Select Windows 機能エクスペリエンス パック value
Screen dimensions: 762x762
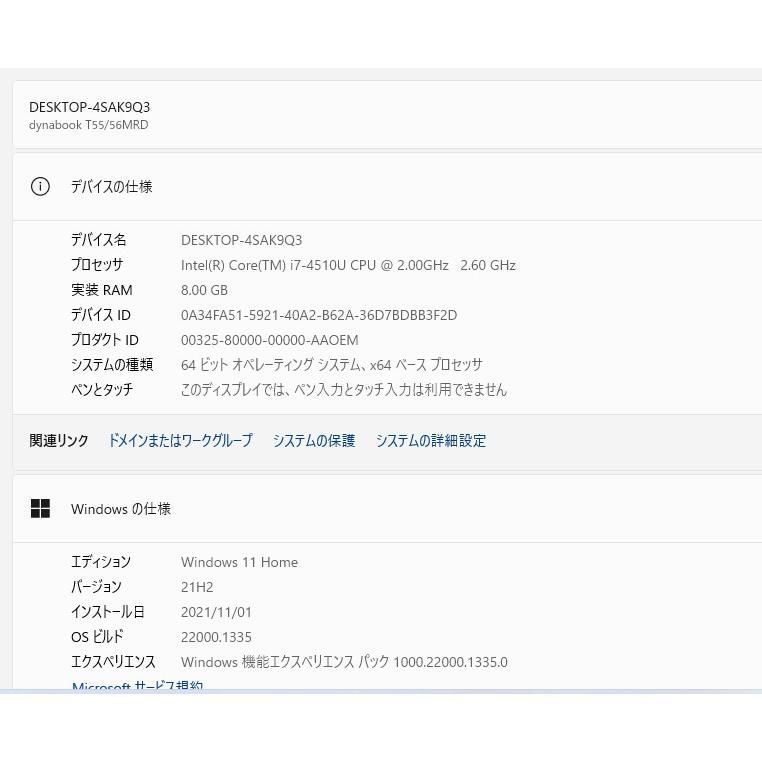(344, 662)
